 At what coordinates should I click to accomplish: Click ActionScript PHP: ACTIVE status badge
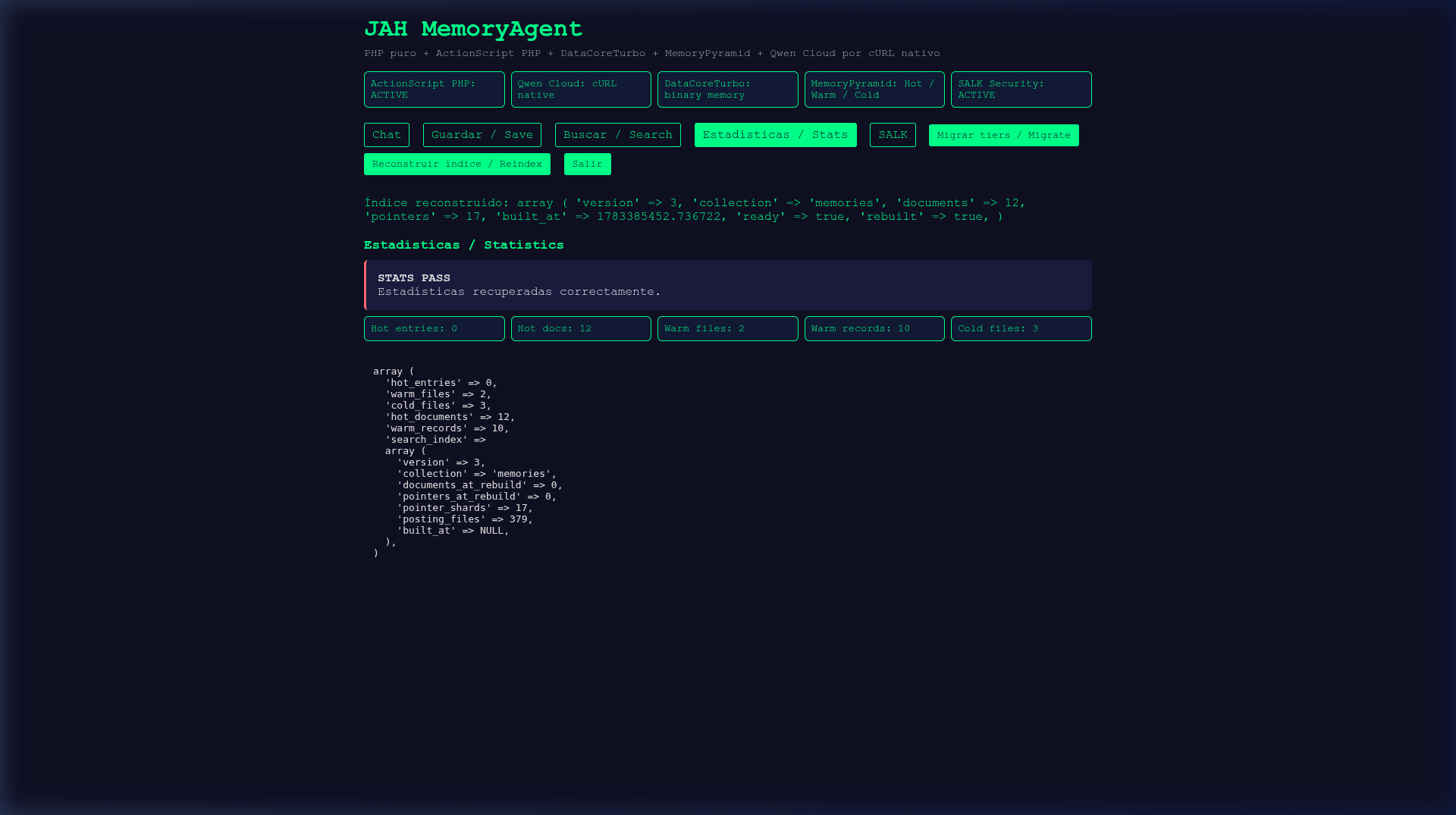tap(434, 89)
